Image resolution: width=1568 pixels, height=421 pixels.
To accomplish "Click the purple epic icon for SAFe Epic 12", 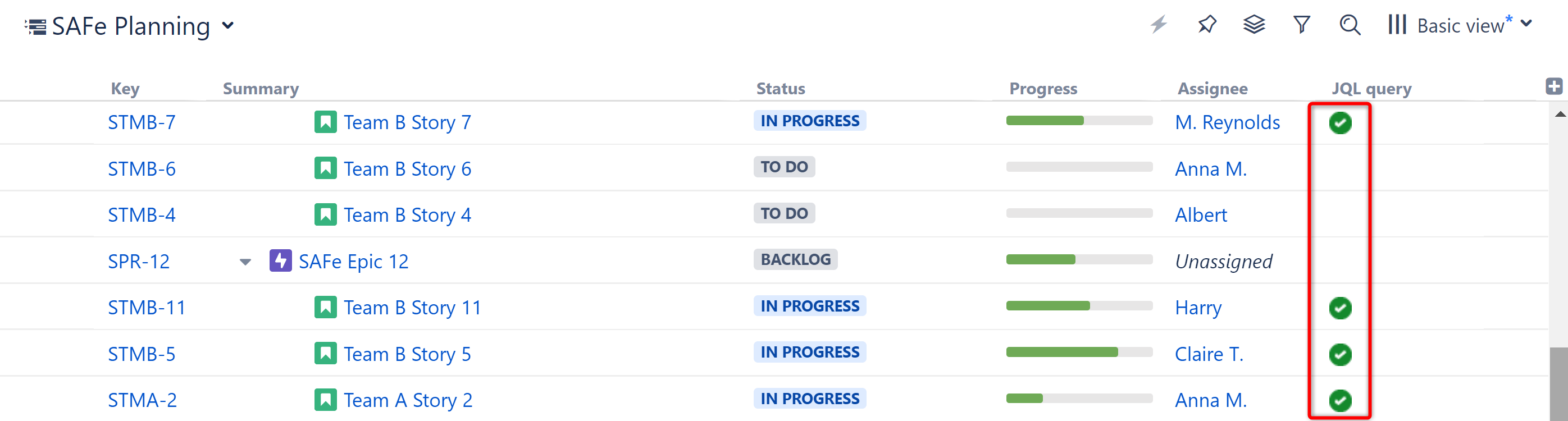I will (x=281, y=260).
